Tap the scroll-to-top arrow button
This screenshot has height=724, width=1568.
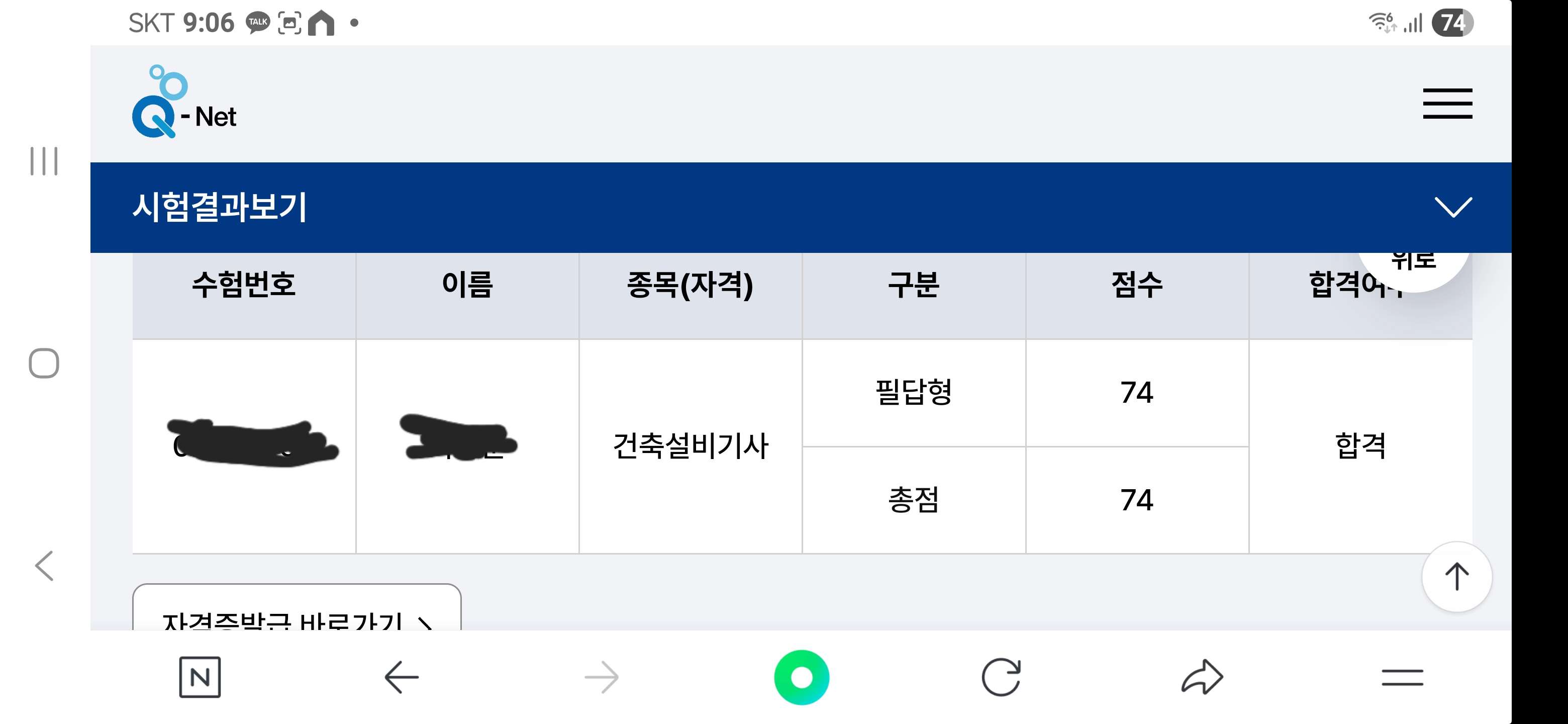1456,576
